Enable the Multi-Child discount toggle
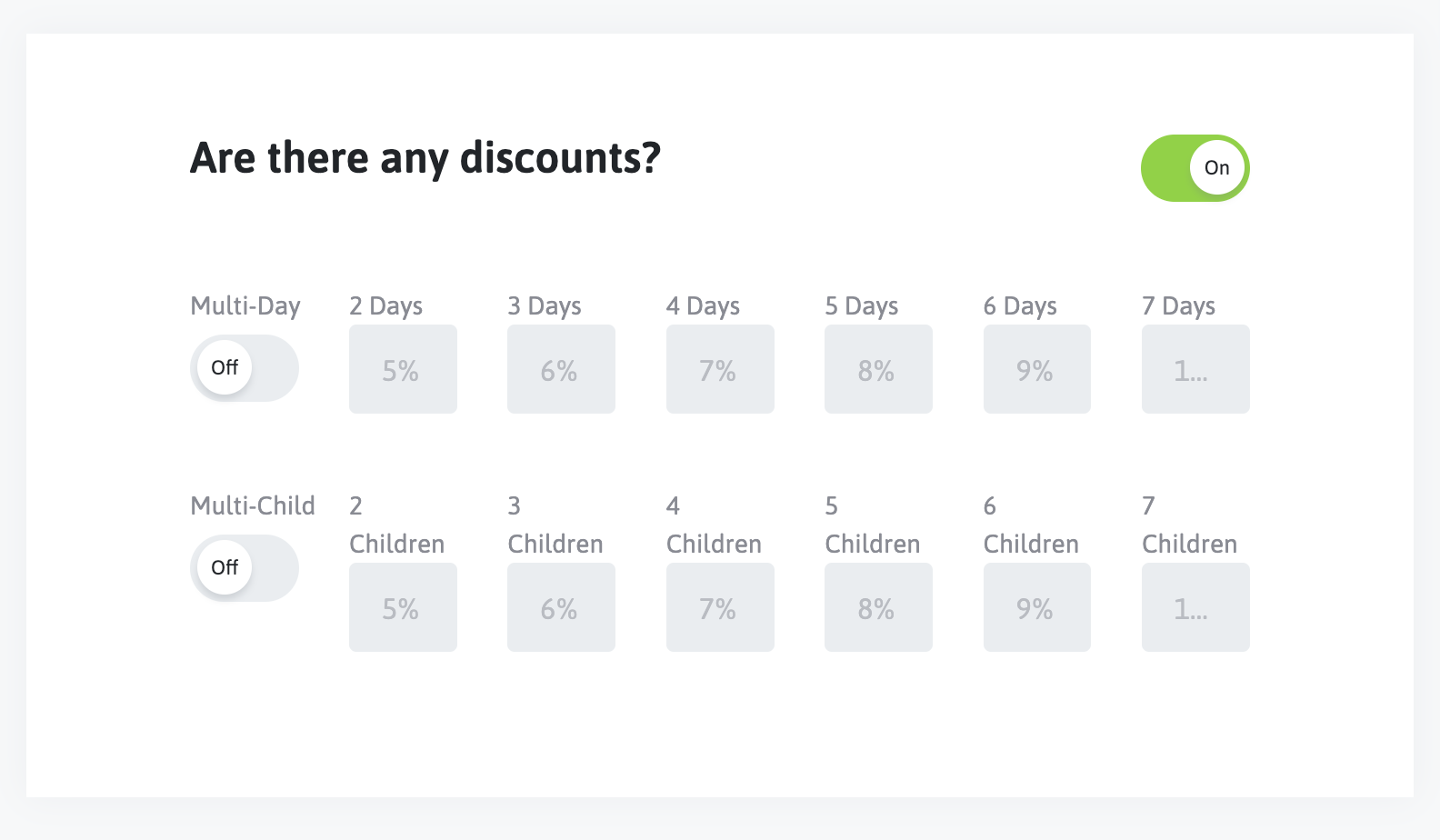 point(244,568)
